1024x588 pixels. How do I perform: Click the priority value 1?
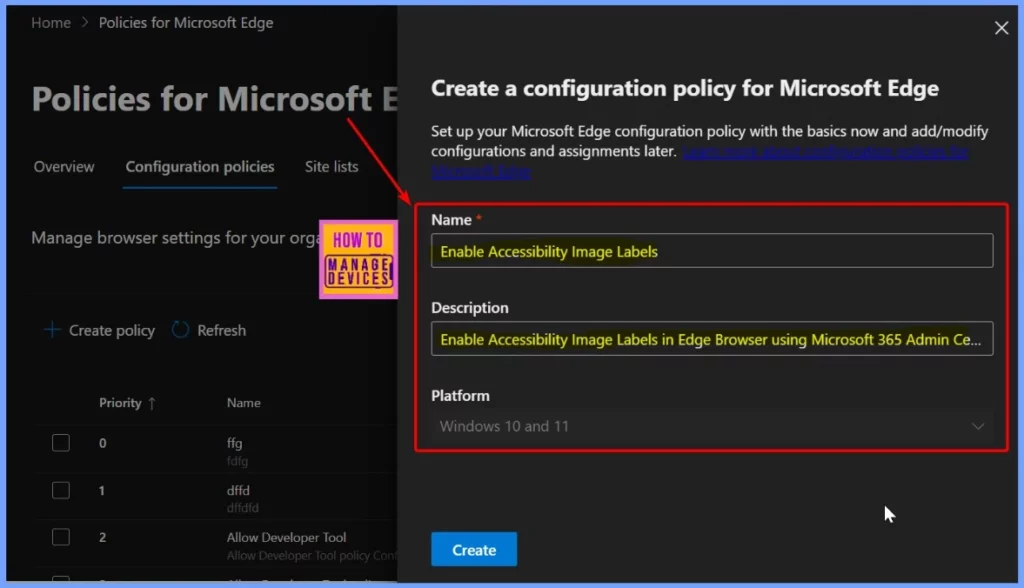click(x=102, y=490)
